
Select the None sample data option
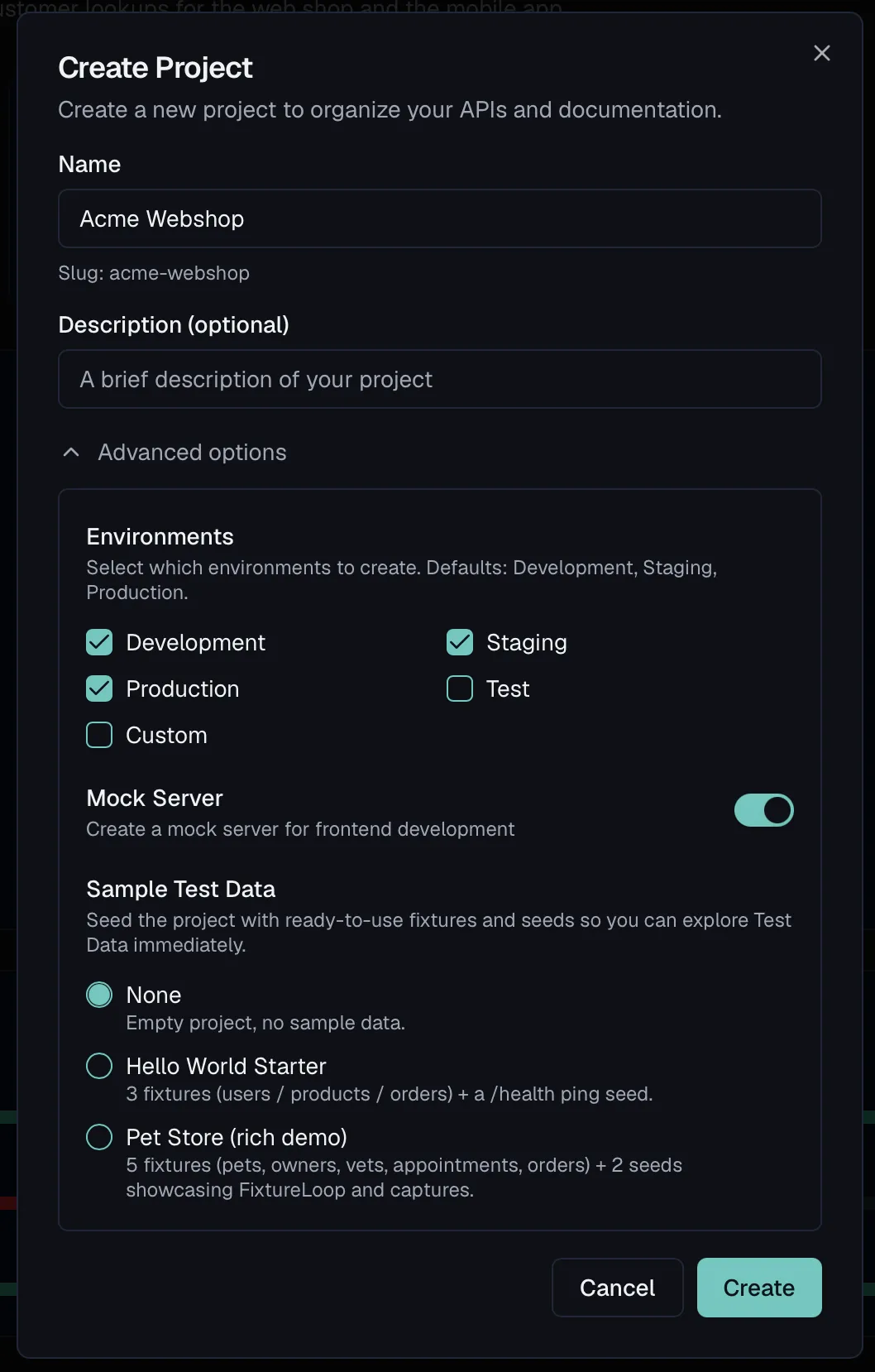(99, 995)
